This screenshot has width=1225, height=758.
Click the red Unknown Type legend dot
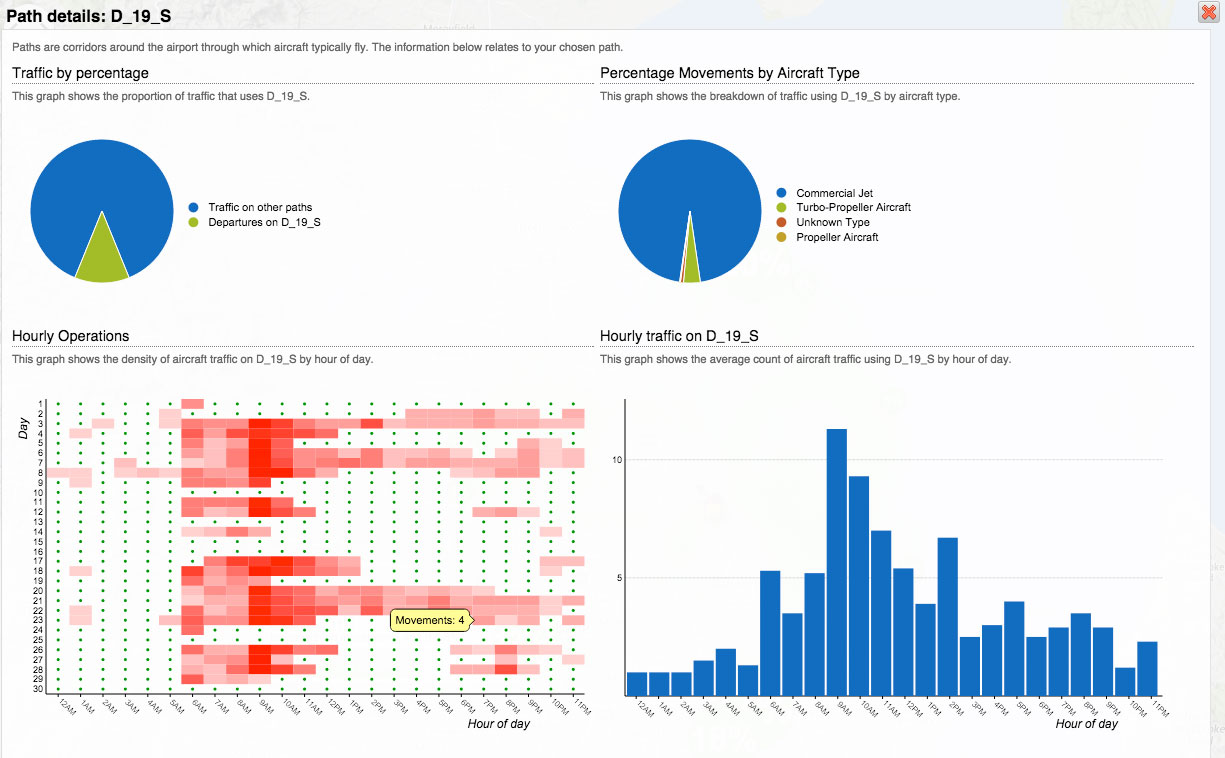[x=781, y=223]
